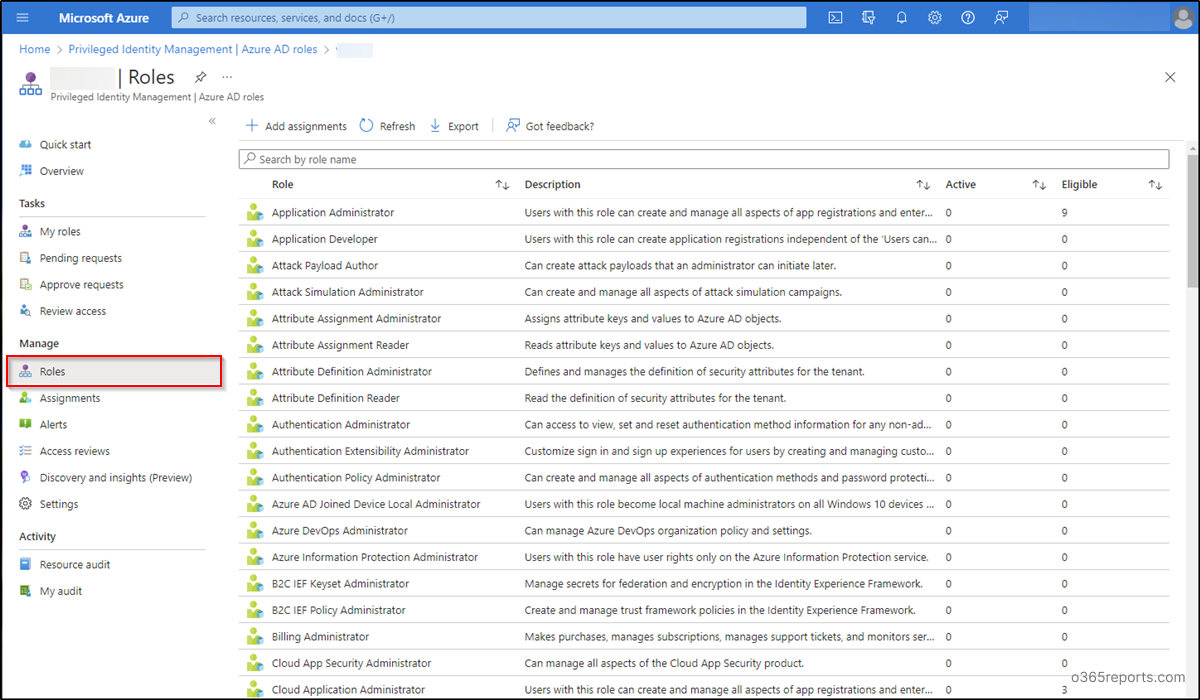Viewport: 1200px width, 700px height.
Task: Click the Review access icon
Action: point(26,311)
